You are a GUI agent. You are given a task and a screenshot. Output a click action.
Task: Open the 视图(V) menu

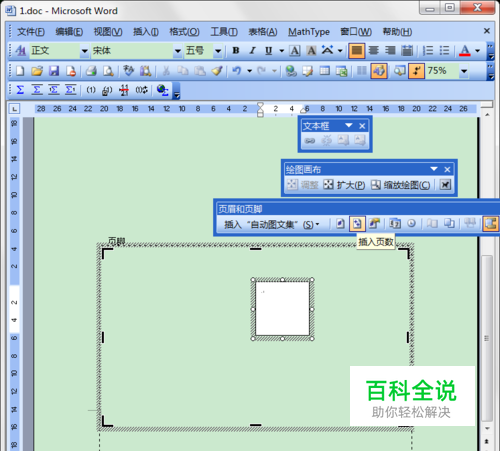[x=108, y=32]
